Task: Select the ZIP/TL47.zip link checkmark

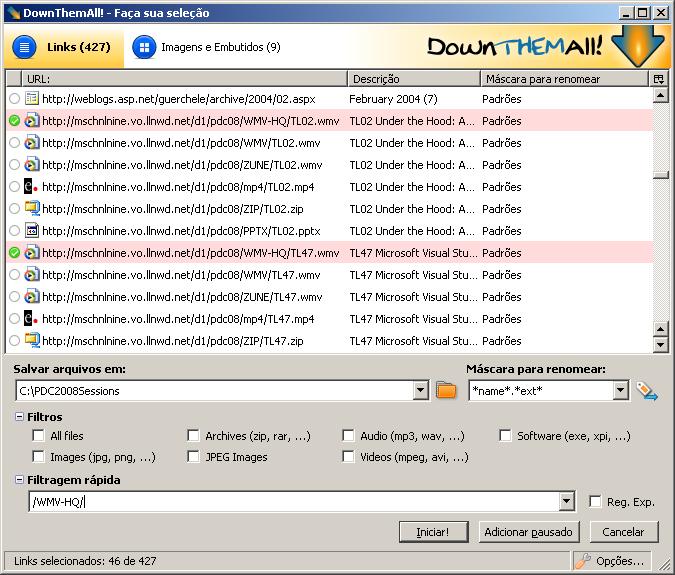Action: coord(14,340)
